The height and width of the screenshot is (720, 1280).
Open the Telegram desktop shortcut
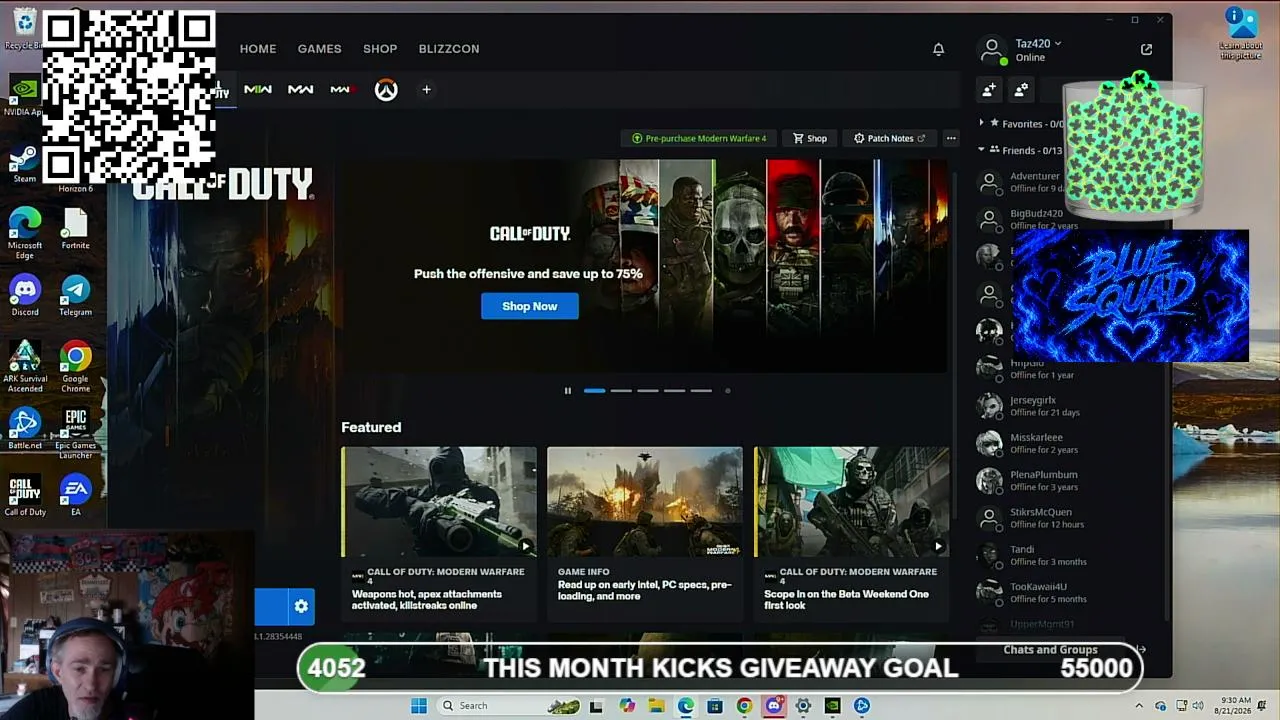point(75,297)
